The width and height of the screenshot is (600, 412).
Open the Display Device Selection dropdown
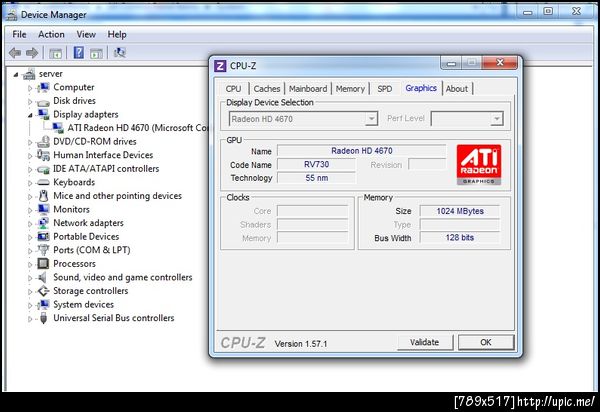[x=371, y=119]
